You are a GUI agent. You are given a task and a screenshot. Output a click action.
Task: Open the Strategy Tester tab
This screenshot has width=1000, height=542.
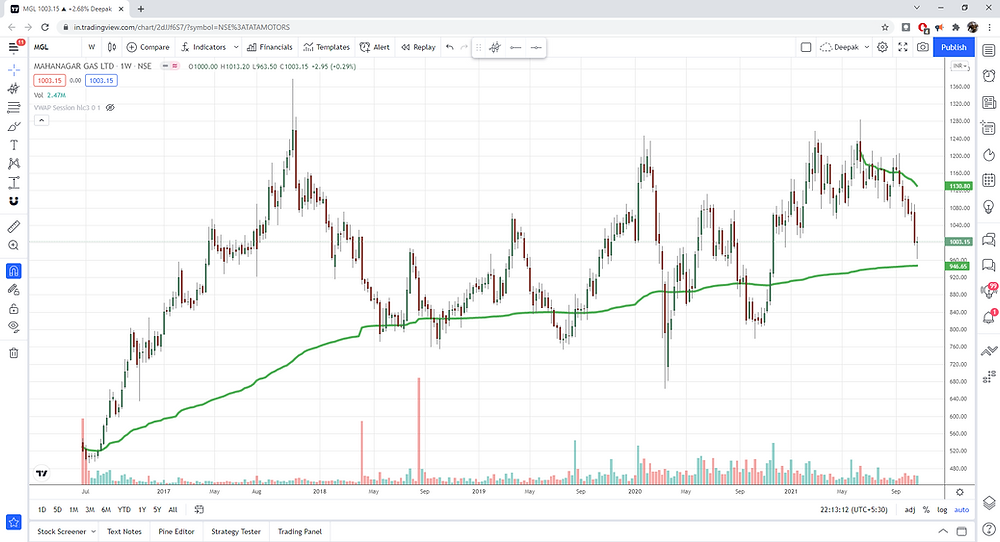236,531
